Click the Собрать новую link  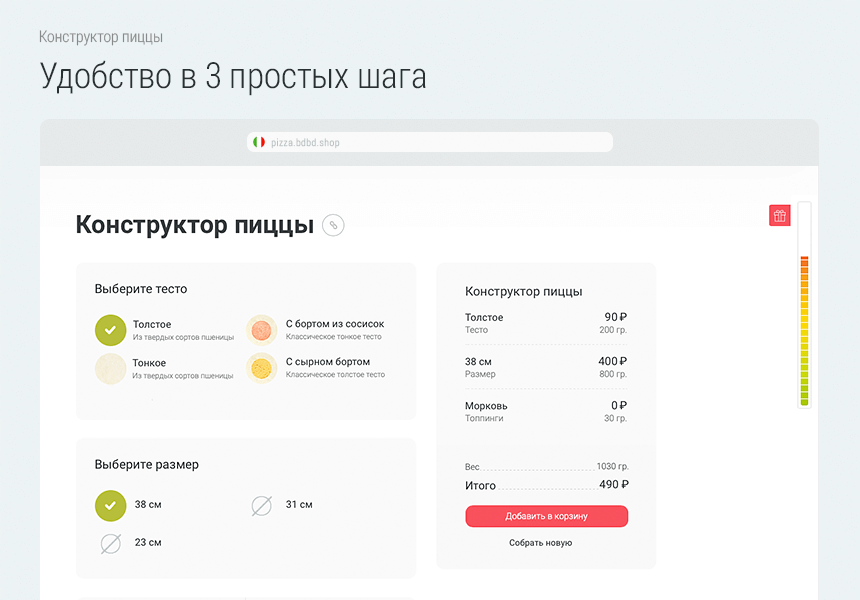(x=540, y=543)
